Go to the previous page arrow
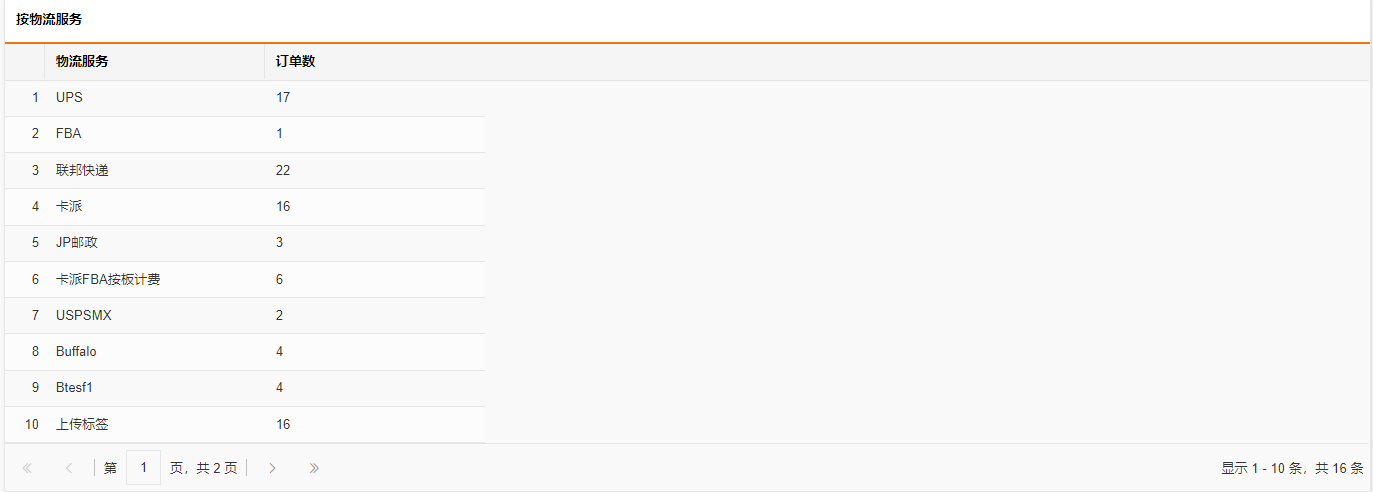Viewport: 1373px width, 492px height. (69, 468)
